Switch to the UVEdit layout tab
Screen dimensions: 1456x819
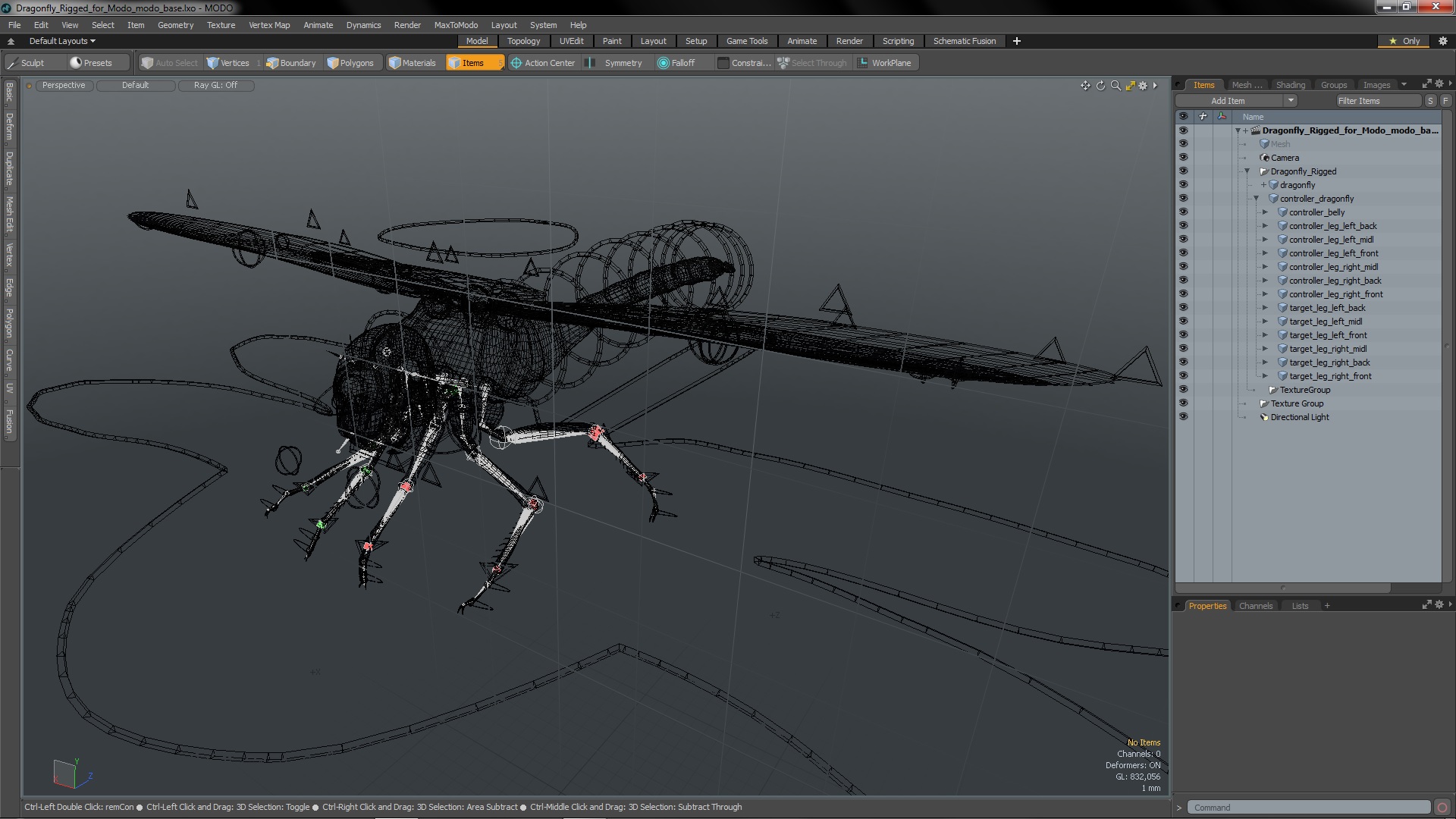coord(571,41)
